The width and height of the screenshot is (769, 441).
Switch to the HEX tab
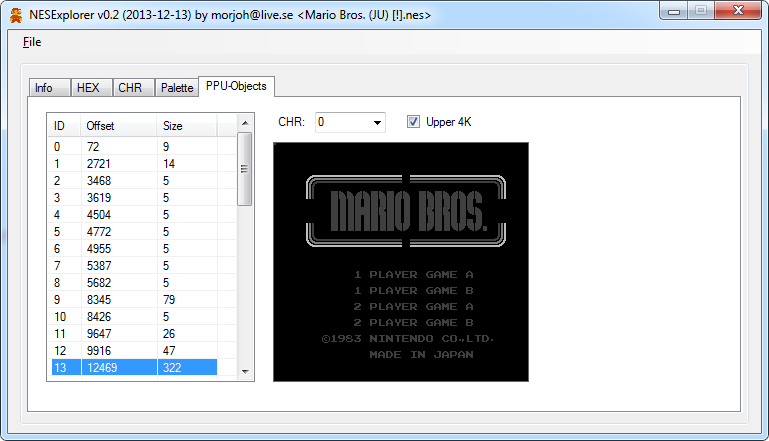click(92, 87)
